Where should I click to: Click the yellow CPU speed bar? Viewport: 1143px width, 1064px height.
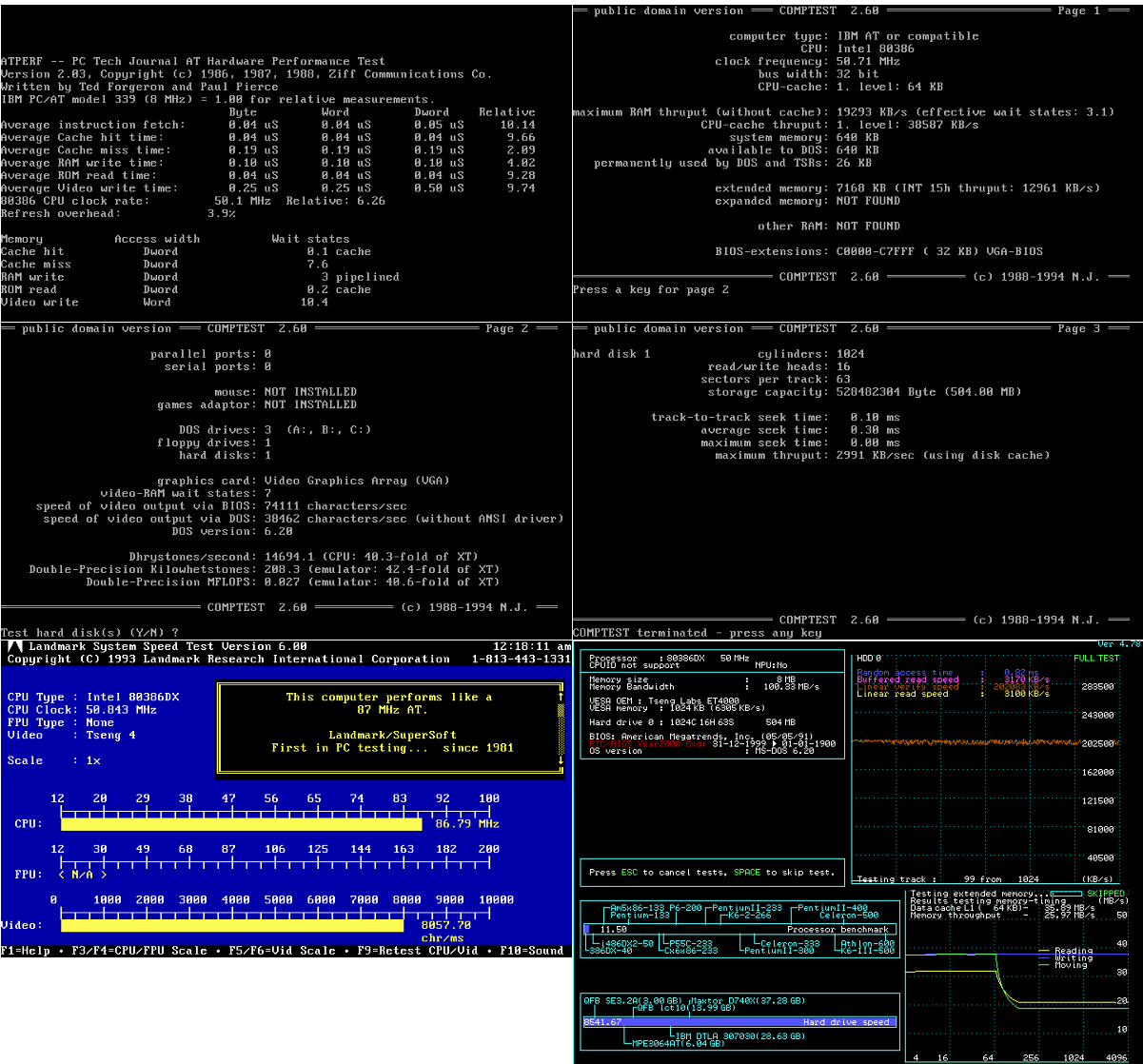tap(241, 824)
